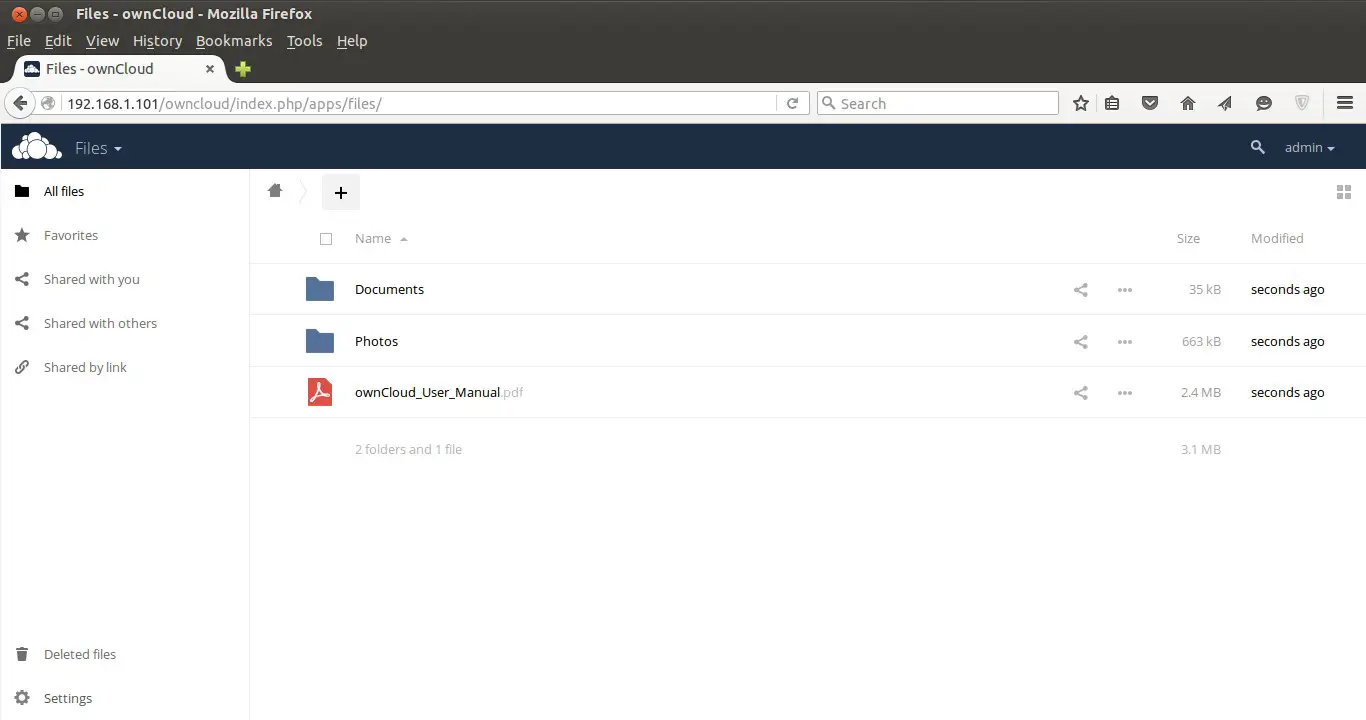Open the Firefox hamburger menu
1366x720 pixels.
pos(1345,103)
